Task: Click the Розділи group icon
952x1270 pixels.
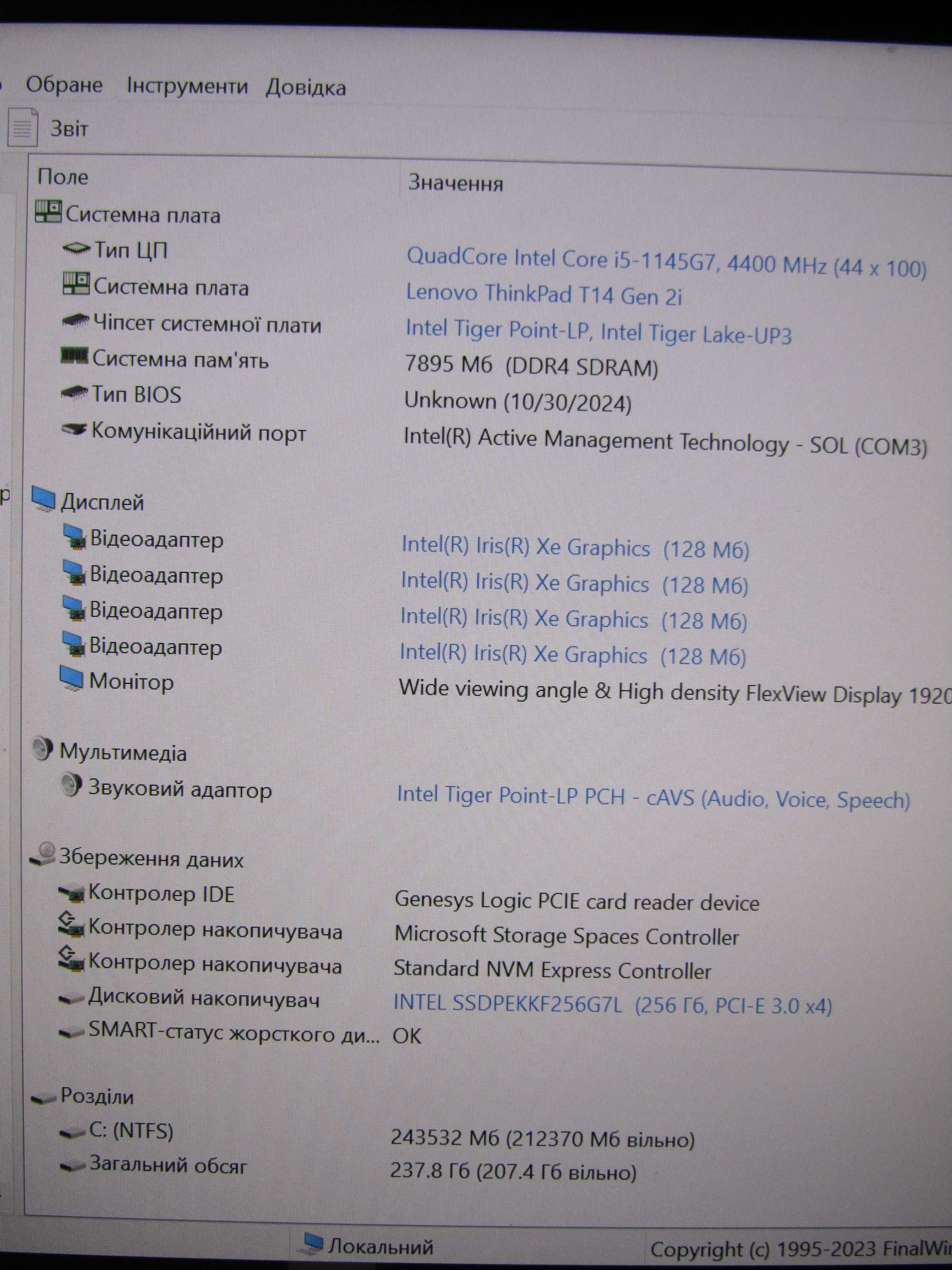Action: (x=44, y=1098)
